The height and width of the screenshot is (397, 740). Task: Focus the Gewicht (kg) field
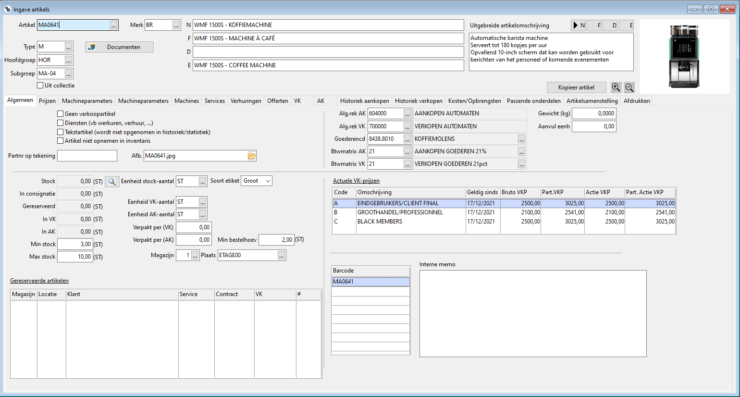point(594,114)
